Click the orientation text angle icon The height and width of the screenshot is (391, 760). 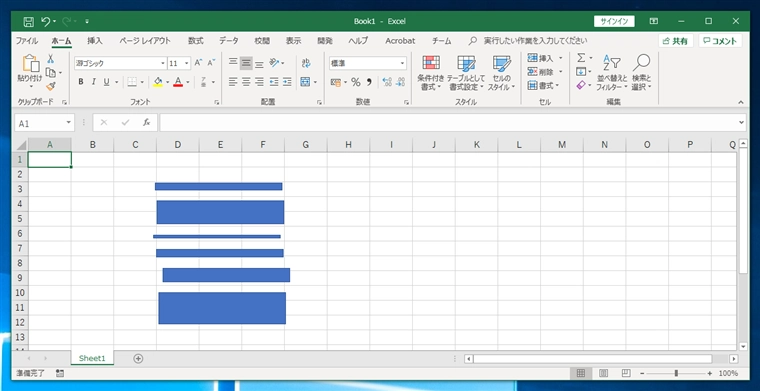tap(275, 63)
